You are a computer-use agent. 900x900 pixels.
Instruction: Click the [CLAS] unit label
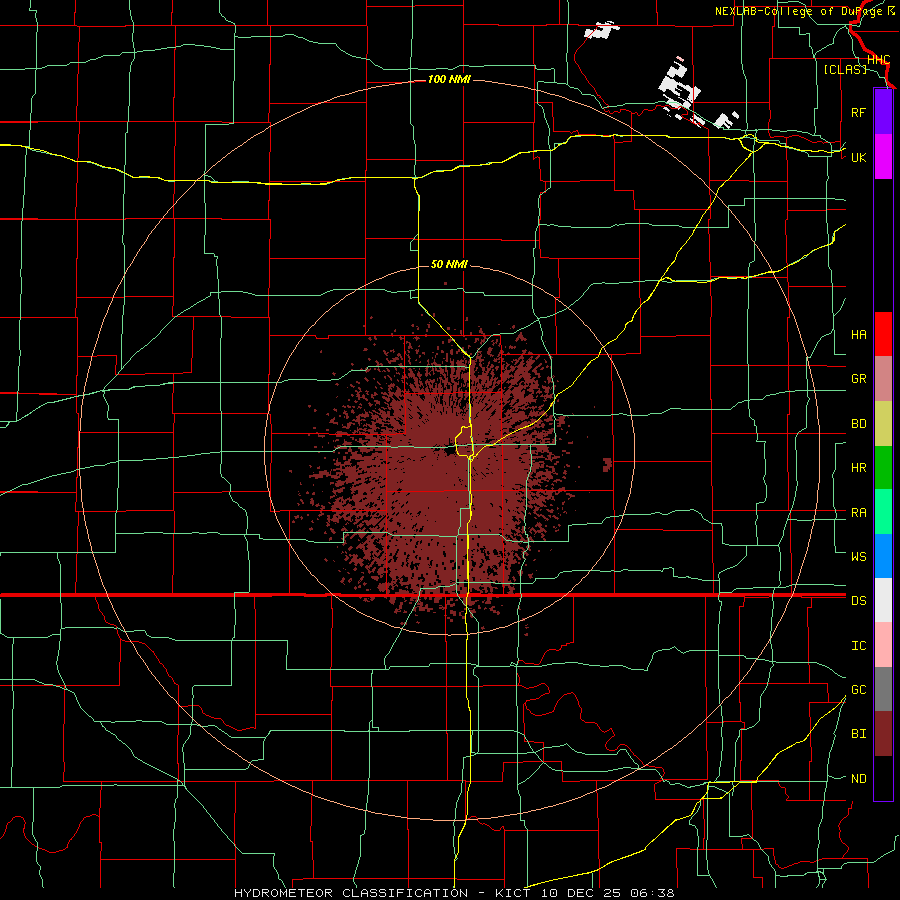[x=845, y=69]
